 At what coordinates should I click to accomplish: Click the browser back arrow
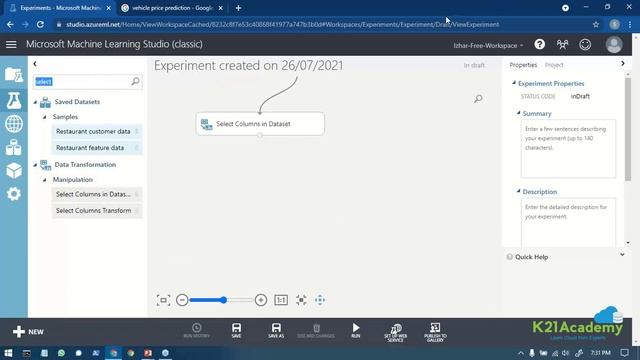pos(10,24)
